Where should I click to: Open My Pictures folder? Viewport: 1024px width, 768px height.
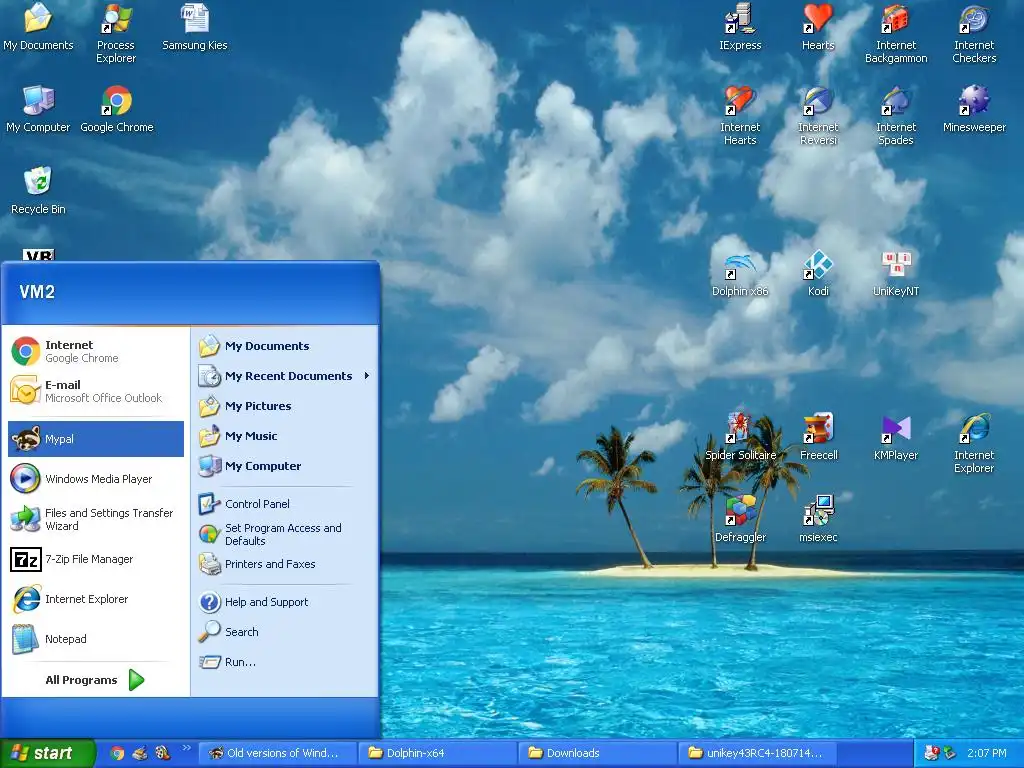click(285, 406)
